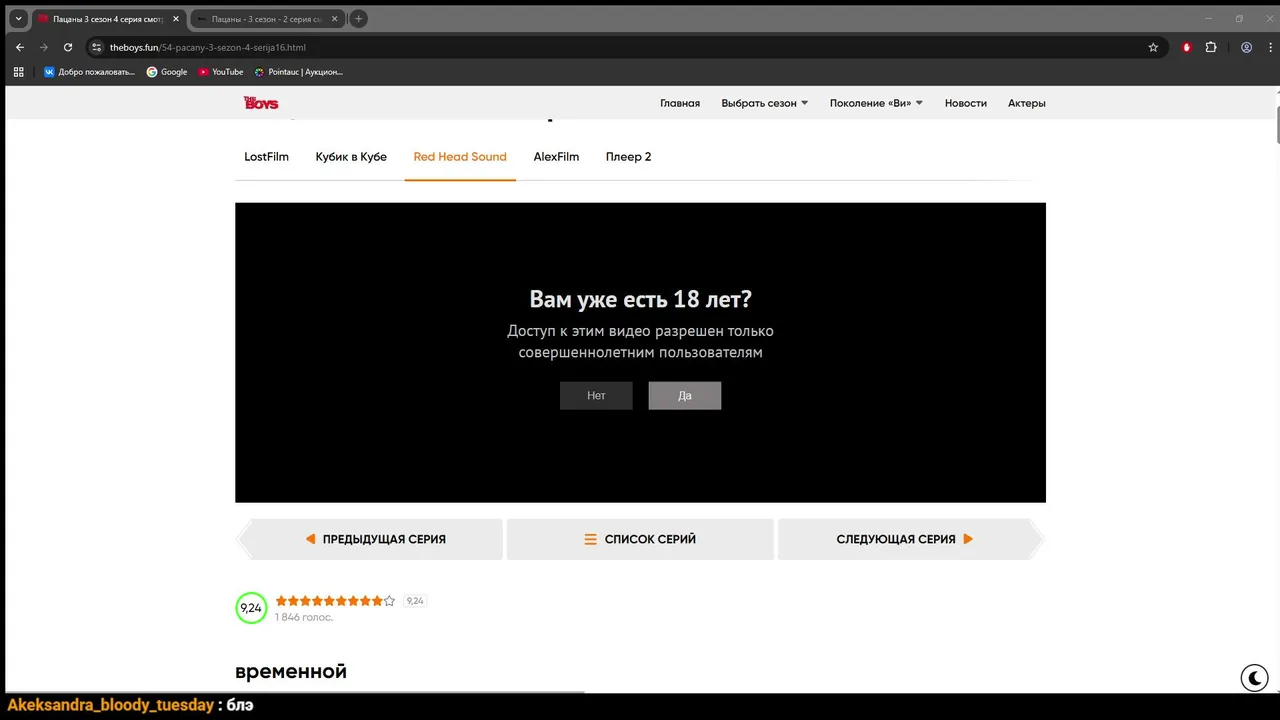This screenshot has width=1280, height=720.
Task: Close the 'Пацаны - 3 сезон - 2 серия' tab
Action: 333,19
